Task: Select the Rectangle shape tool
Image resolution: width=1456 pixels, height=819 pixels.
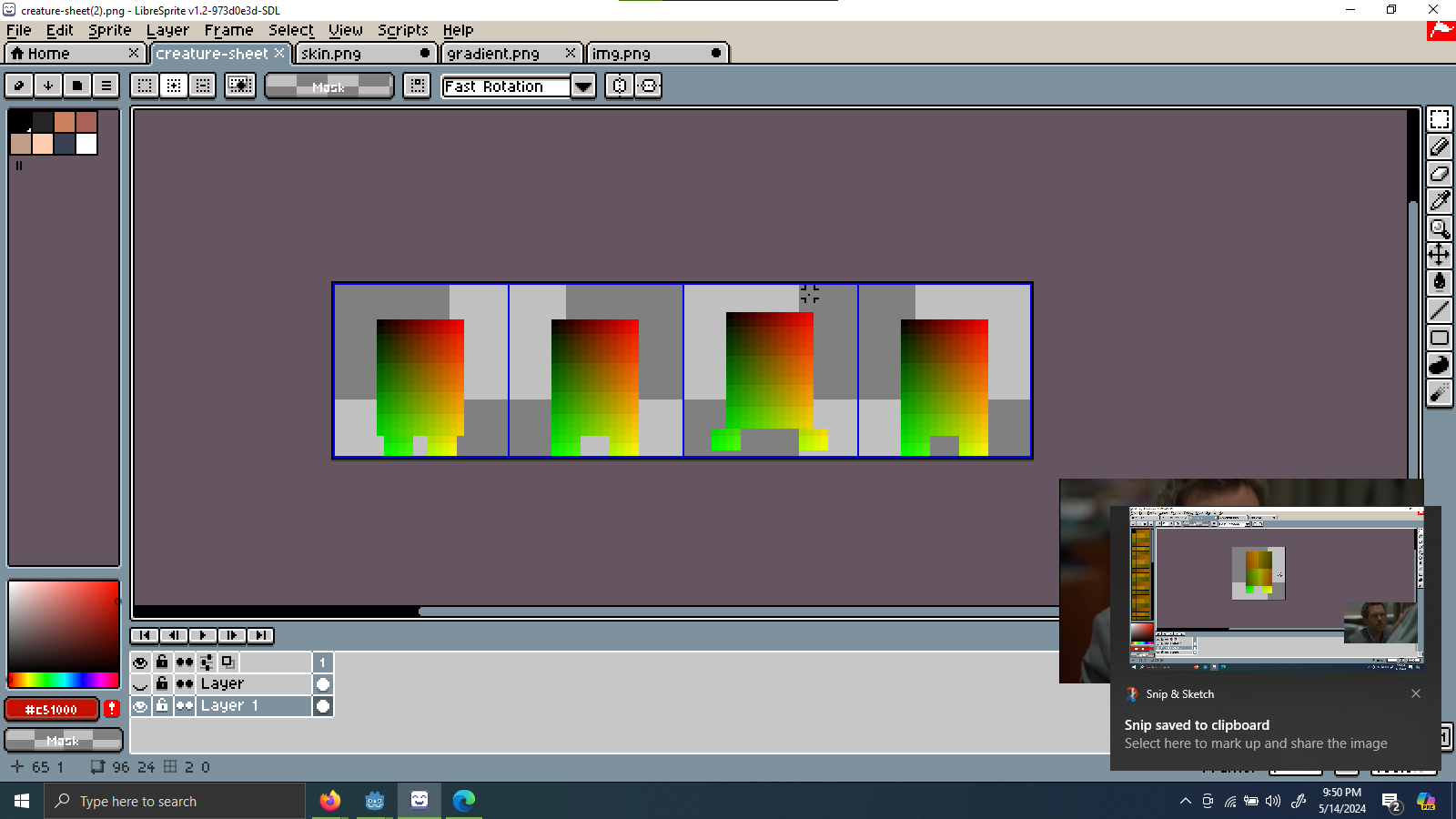Action: tap(1439, 338)
